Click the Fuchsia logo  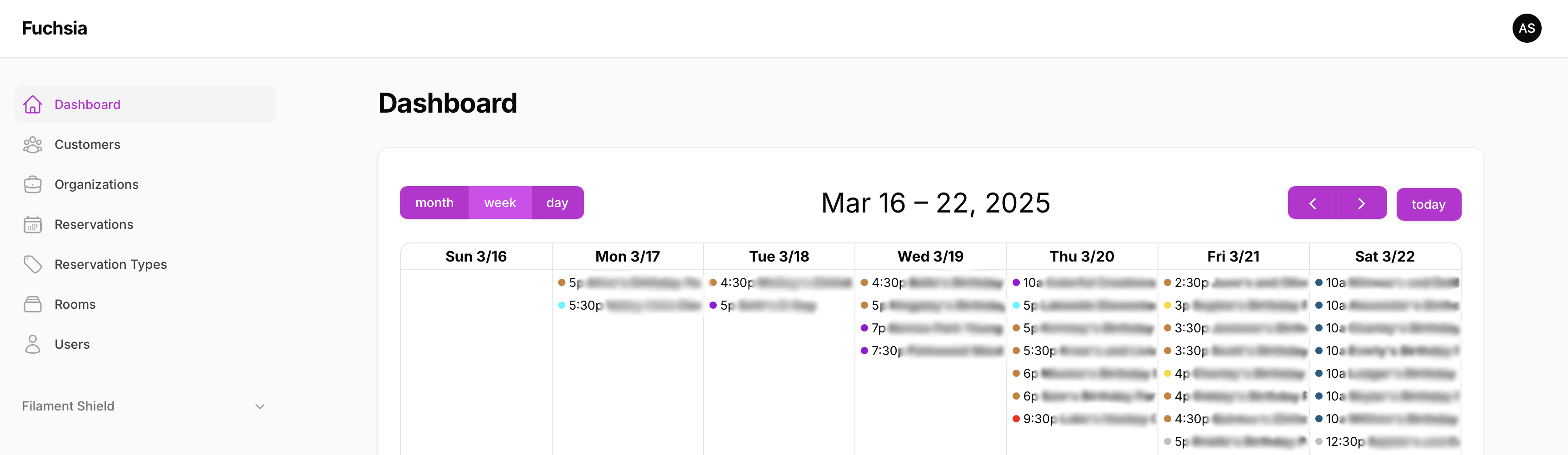pyautogui.click(x=54, y=28)
